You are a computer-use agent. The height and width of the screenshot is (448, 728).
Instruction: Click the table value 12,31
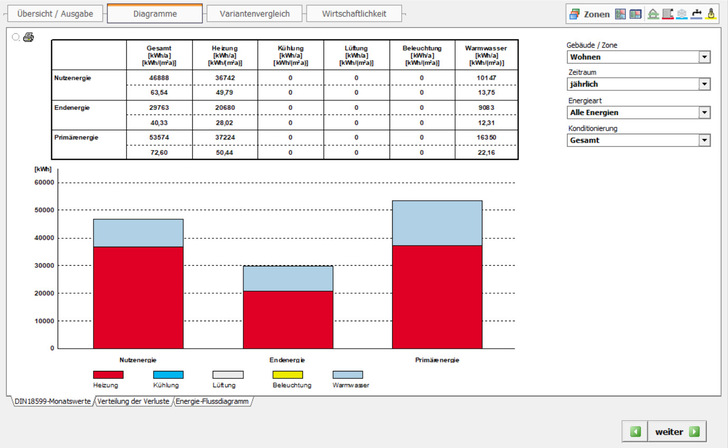coord(486,123)
